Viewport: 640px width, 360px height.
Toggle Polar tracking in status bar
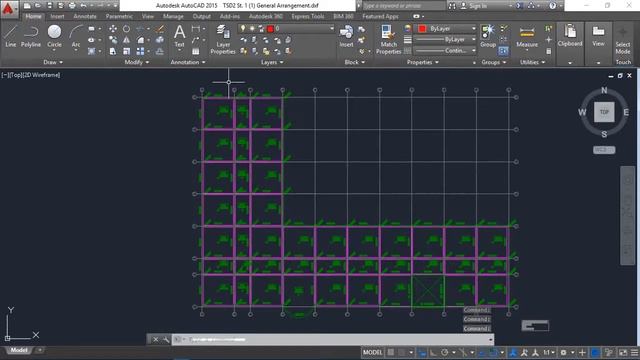pos(444,352)
